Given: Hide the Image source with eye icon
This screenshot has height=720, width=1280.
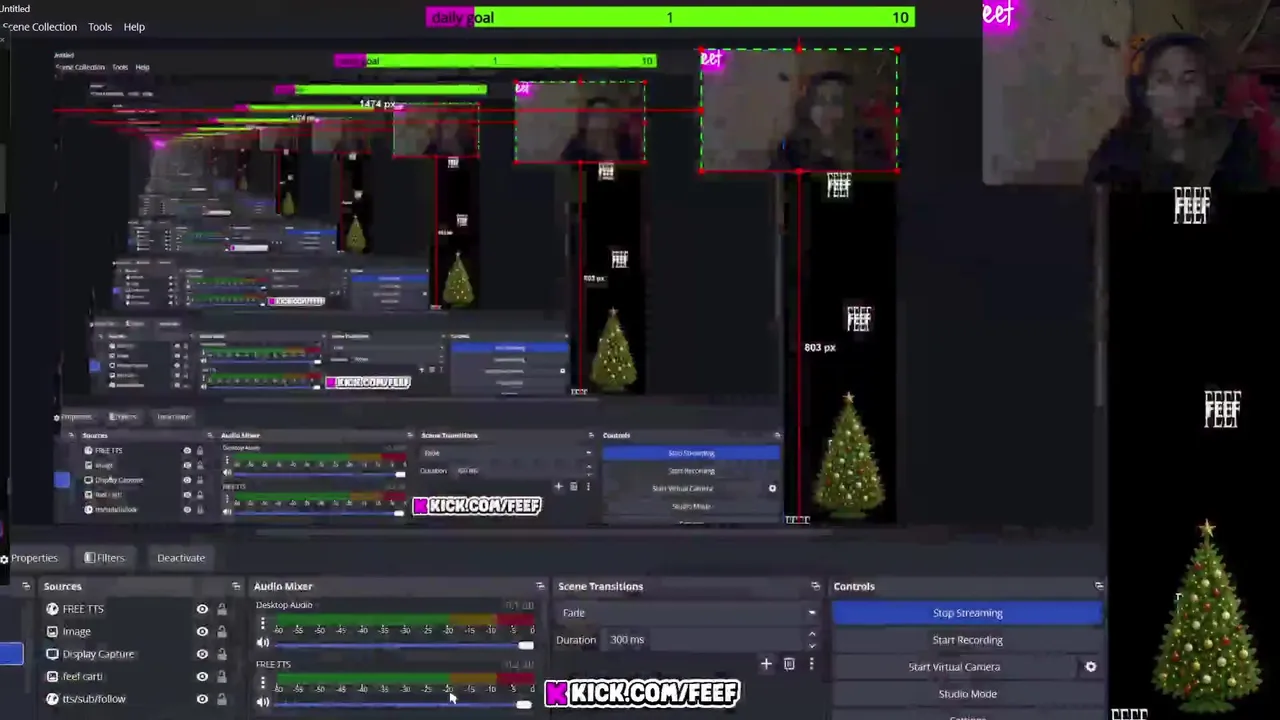Looking at the screenshot, I should coord(202,631).
